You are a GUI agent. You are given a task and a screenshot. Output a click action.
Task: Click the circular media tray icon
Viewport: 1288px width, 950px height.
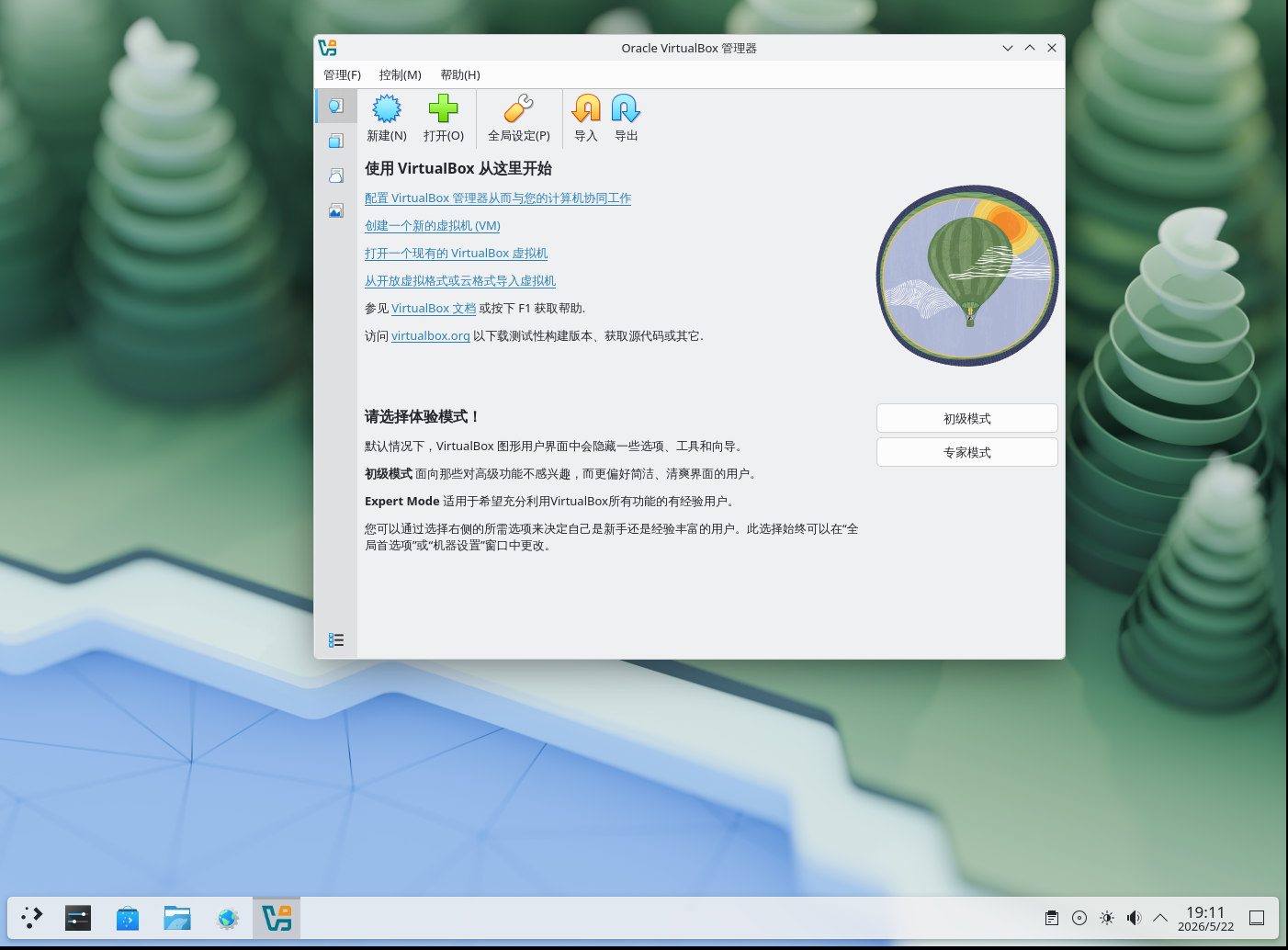coord(1079,918)
